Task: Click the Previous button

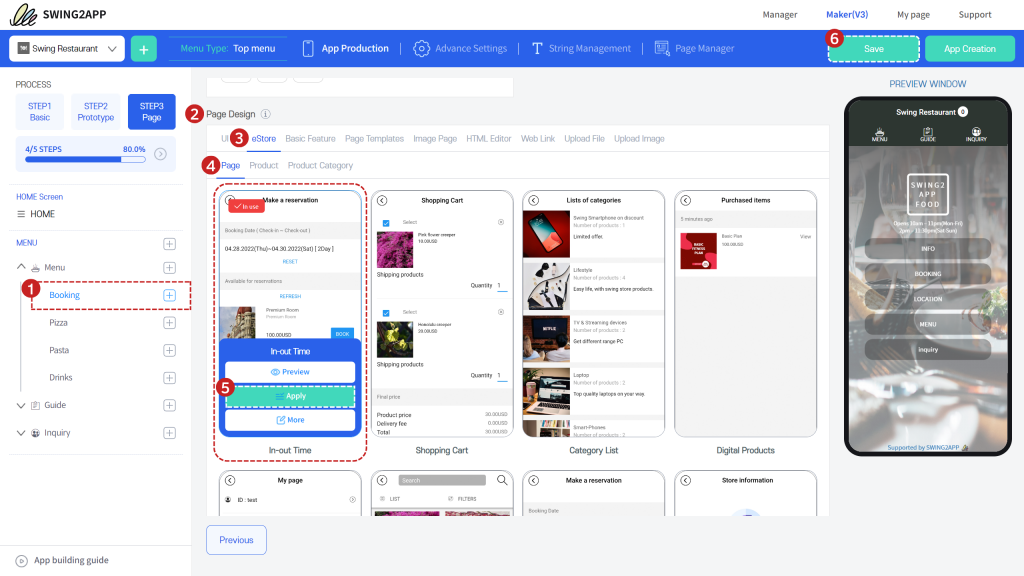Action: tap(236, 540)
